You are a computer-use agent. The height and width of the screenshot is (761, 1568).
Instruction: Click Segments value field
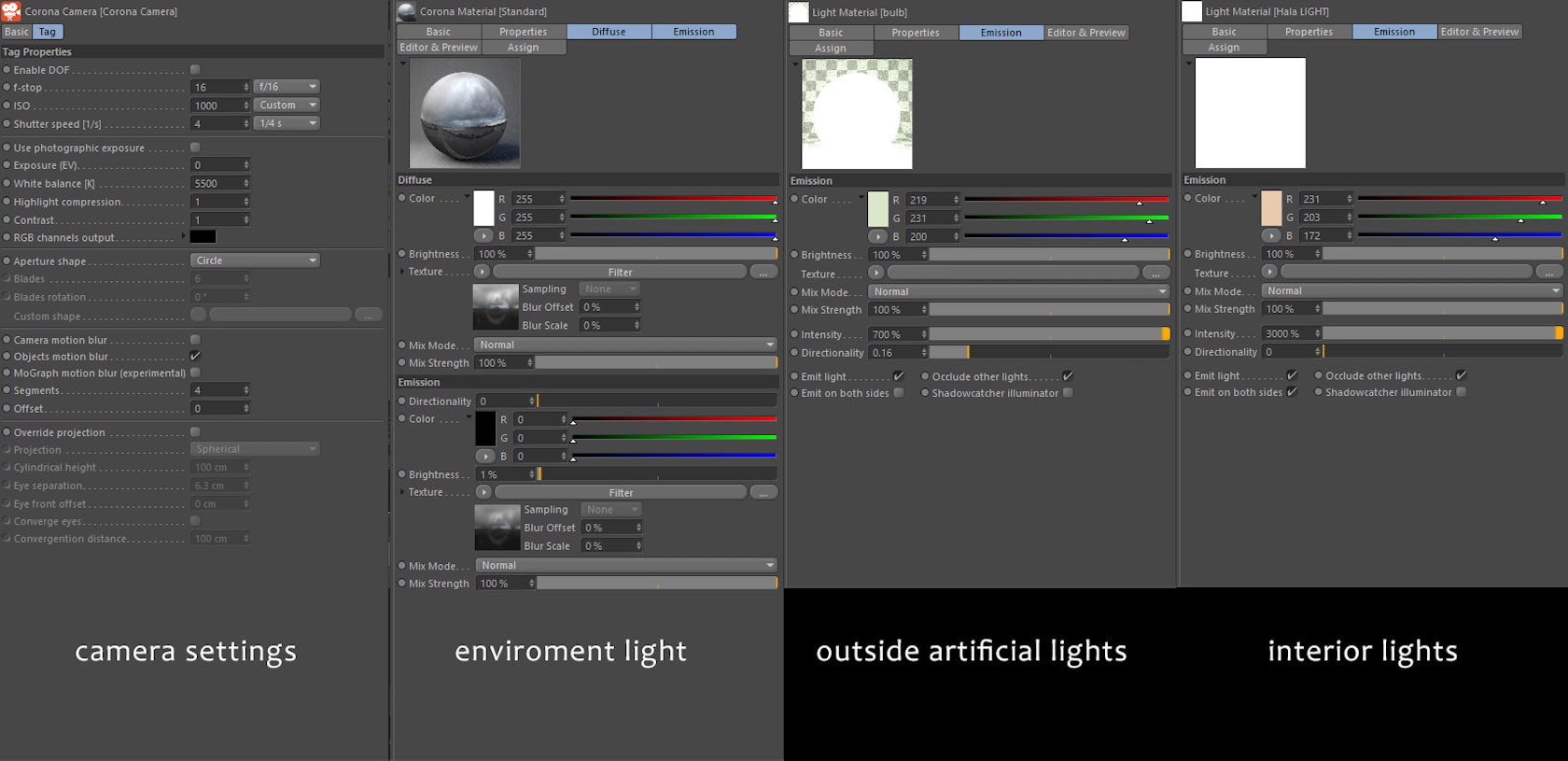pyautogui.click(x=220, y=390)
